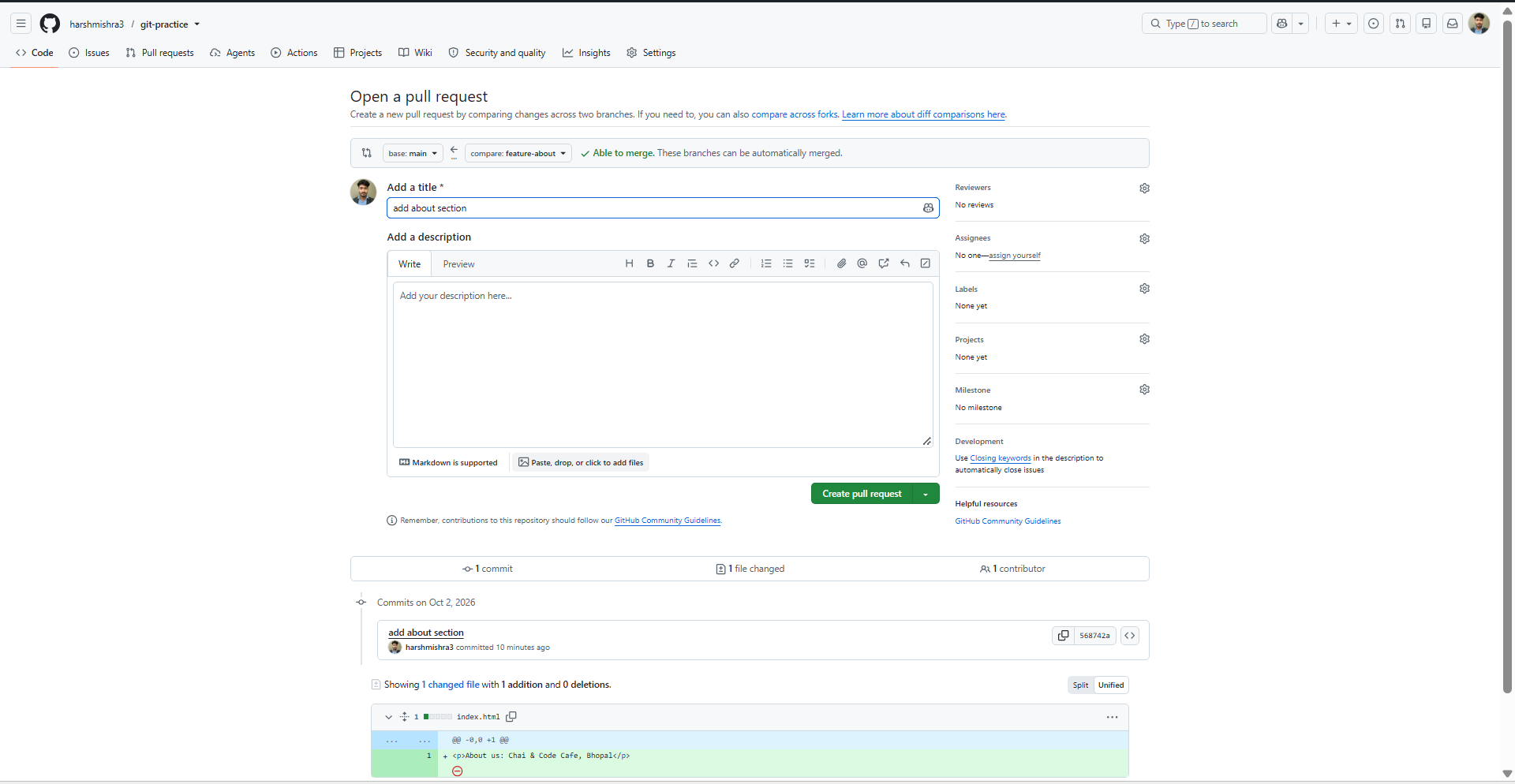The height and width of the screenshot is (784, 1515).
Task: Attach files paperclip icon
Action: (x=841, y=263)
